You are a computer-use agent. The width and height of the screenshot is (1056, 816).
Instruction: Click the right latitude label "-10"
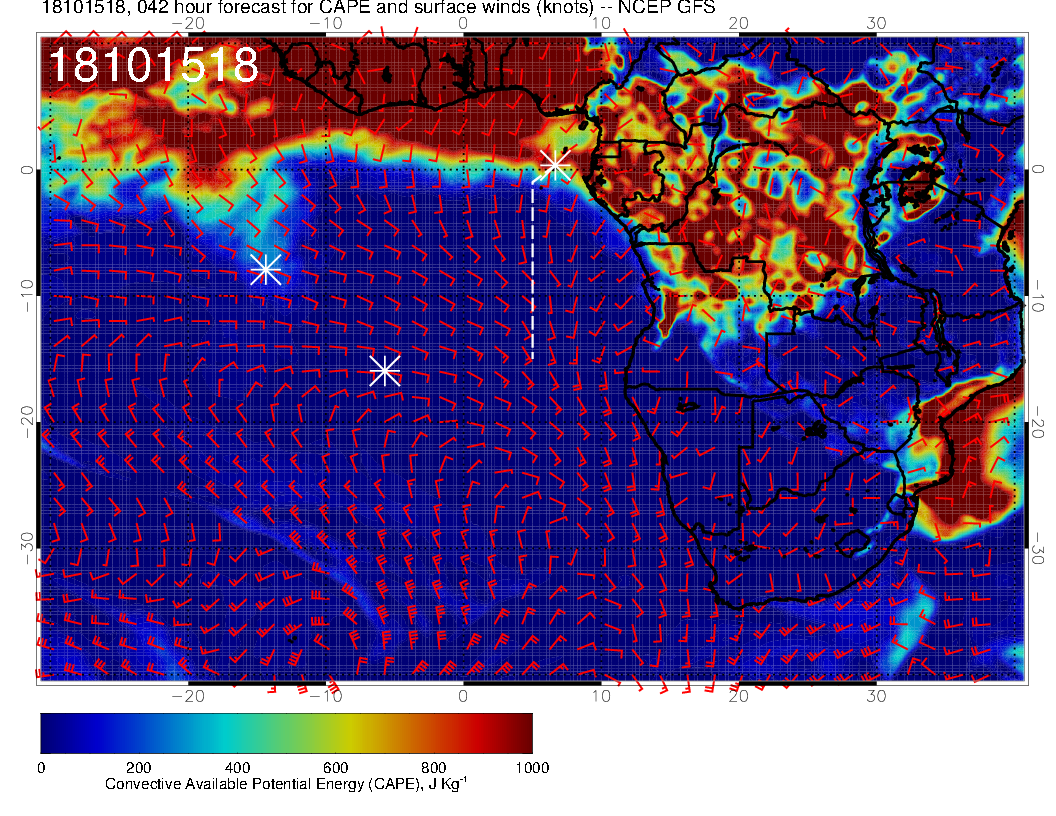point(1038,296)
